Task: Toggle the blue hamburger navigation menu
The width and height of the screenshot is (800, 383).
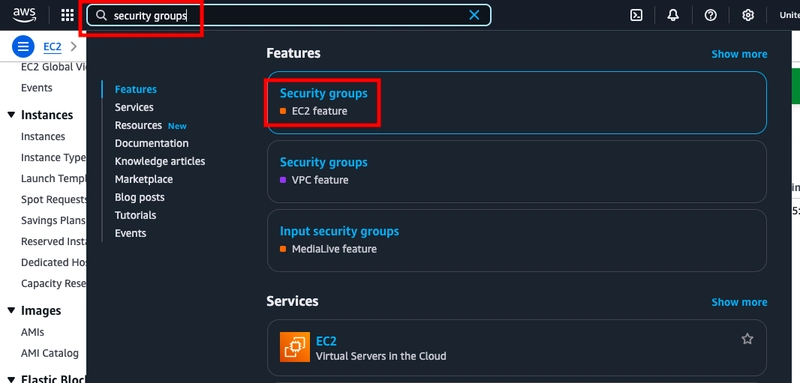Action: coord(23,47)
